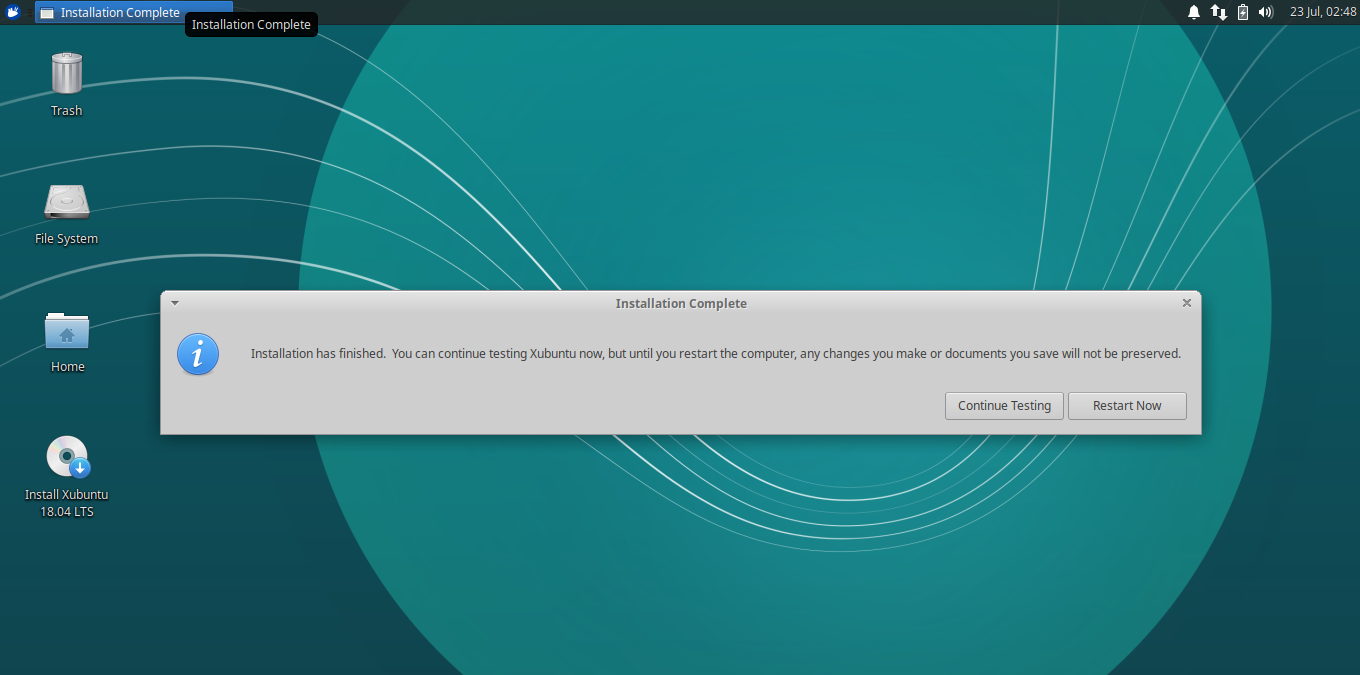Launch the Install Xubuntu 18.04 LTS icon

point(67,457)
